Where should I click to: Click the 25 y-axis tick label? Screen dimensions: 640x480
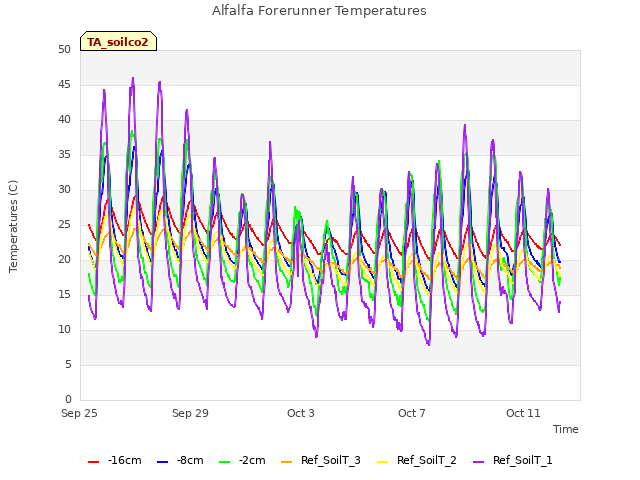click(64, 224)
